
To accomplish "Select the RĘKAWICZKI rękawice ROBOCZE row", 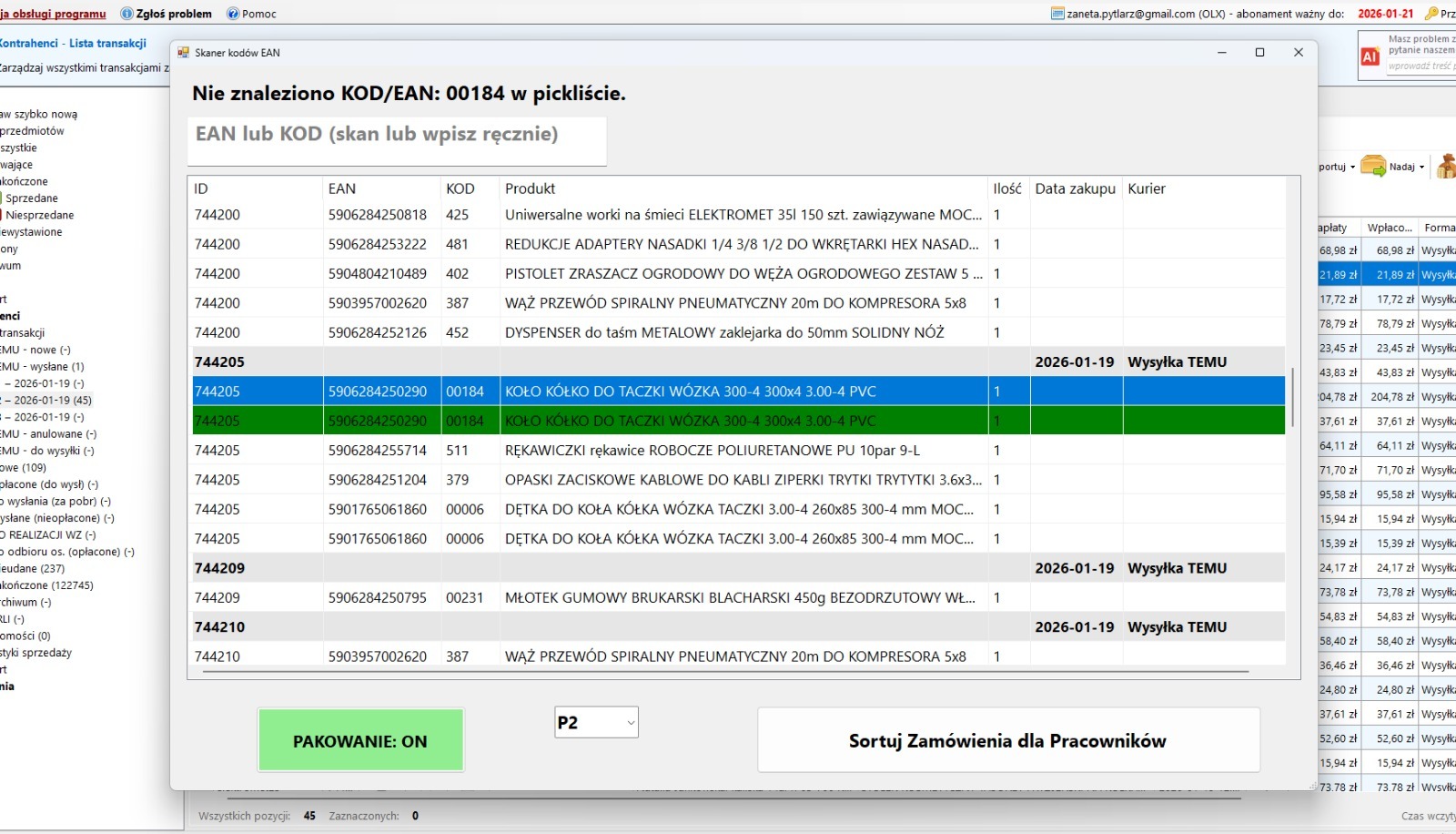I will (737, 451).
